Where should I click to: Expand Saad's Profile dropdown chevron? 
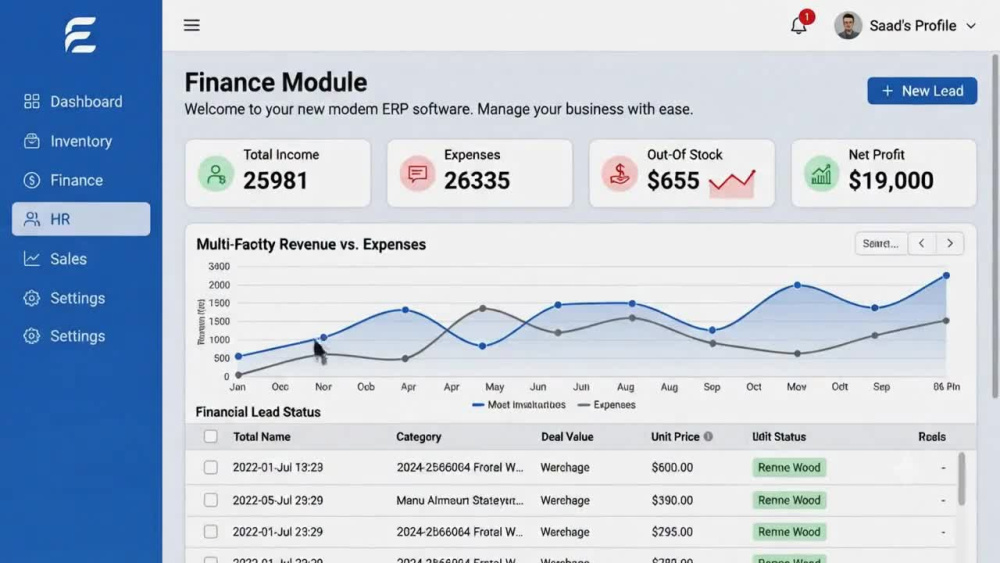pyautogui.click(x=971, y=26)
